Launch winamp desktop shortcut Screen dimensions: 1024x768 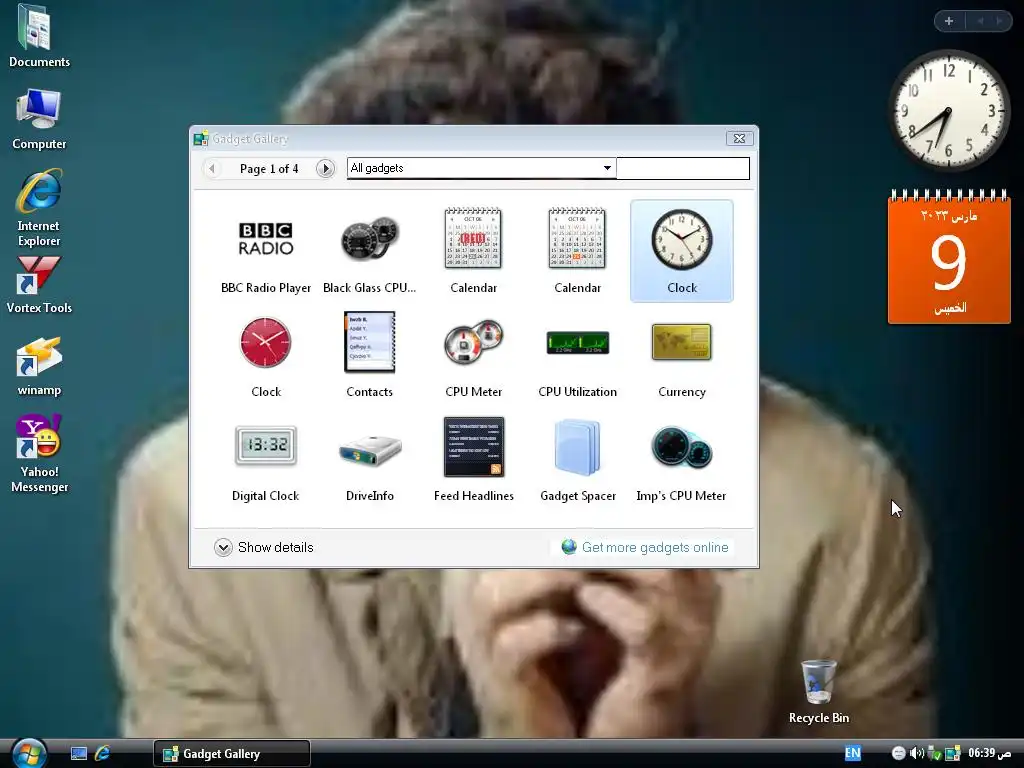pos(39,366)
